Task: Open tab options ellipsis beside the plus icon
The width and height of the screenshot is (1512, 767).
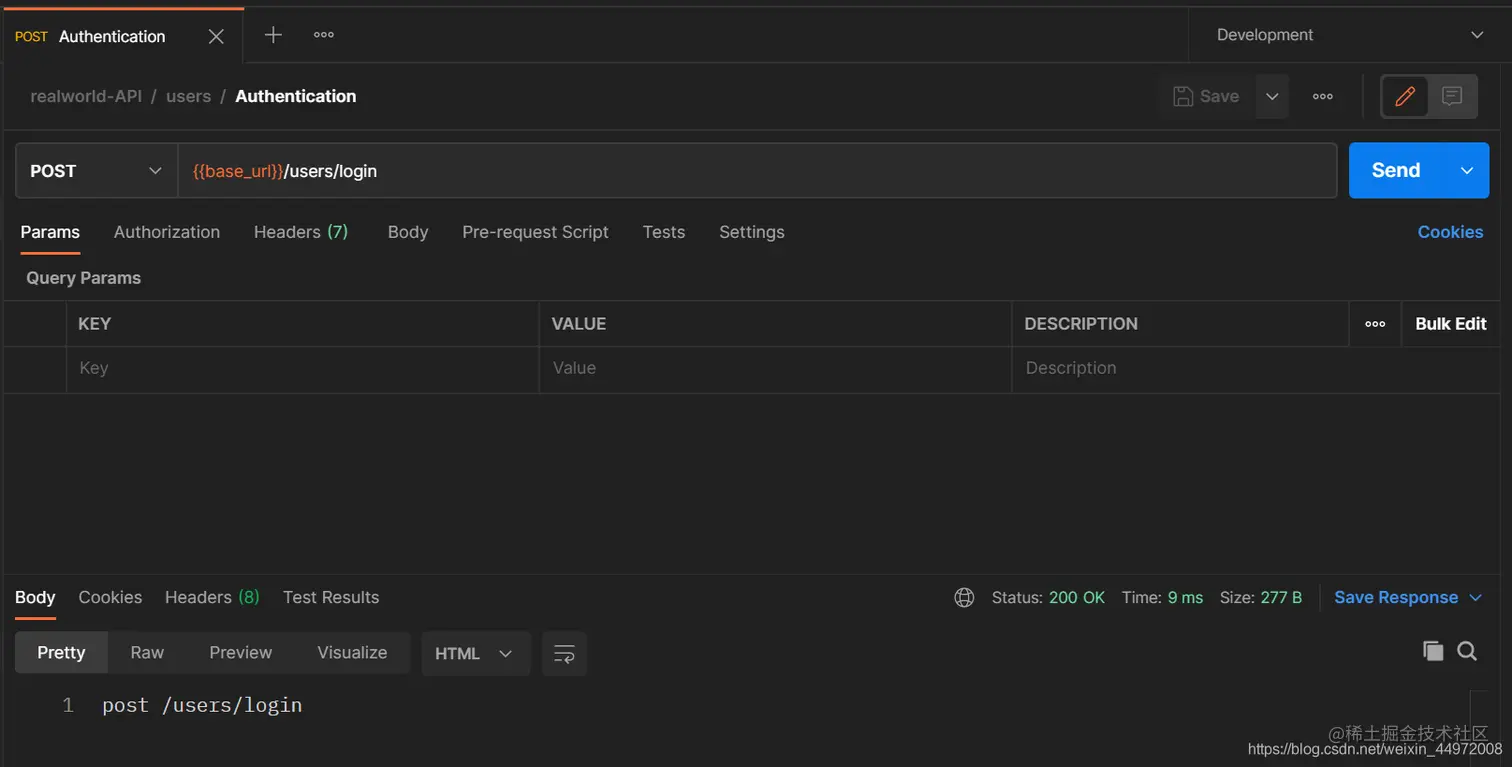Action: click(x=324, y=35)
